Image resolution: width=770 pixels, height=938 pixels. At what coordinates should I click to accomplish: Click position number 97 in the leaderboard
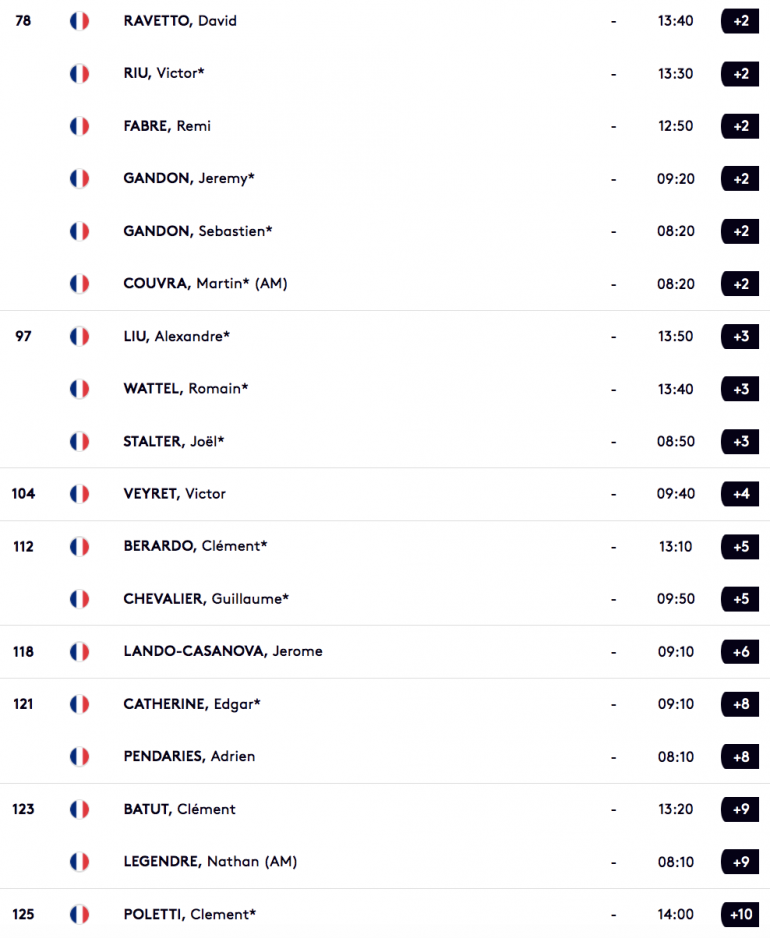pos(23,336)
